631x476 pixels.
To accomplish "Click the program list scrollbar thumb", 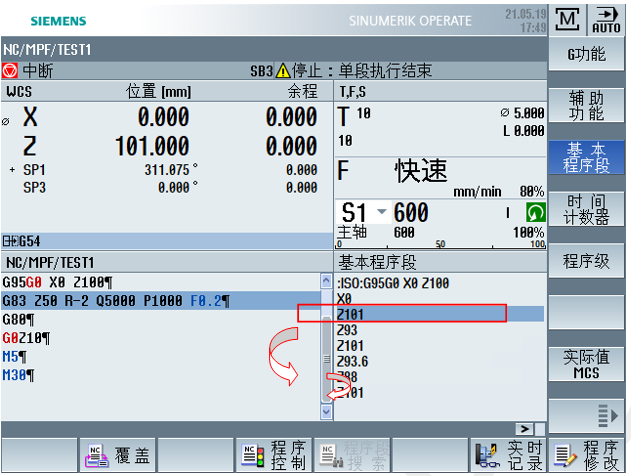I will point(326,359).
